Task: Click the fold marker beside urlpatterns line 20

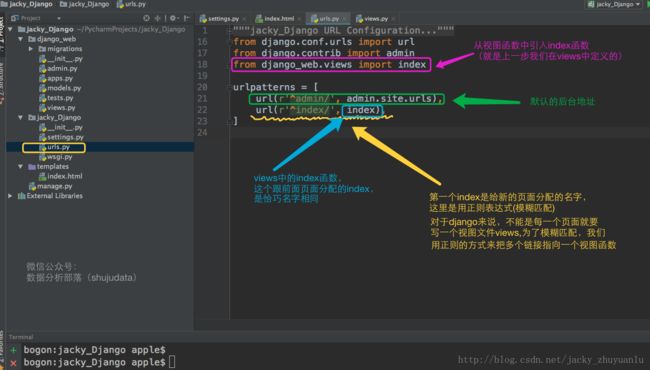Action: [x=229, y=87]
